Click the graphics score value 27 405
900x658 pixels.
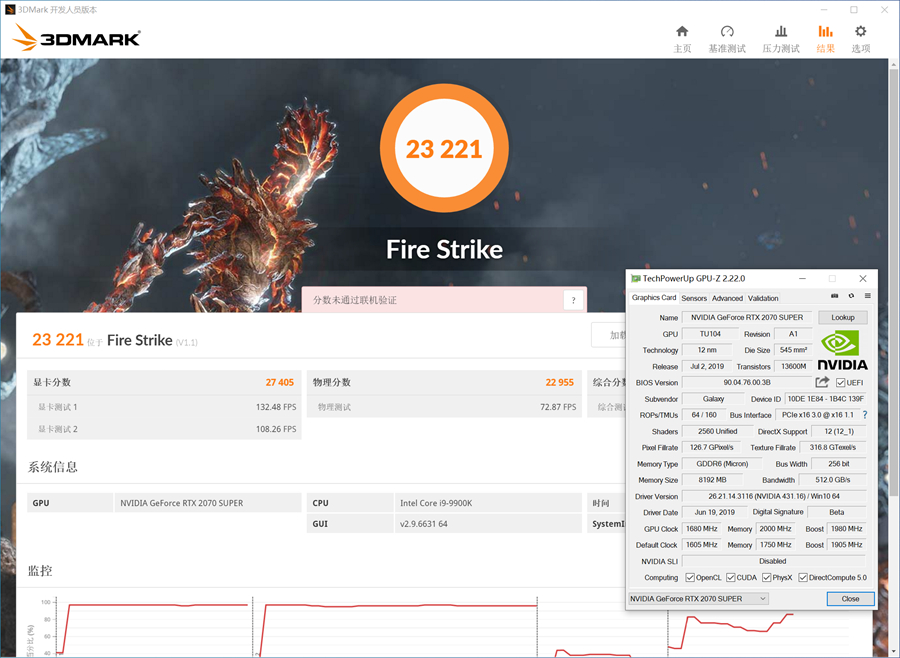pos(280,382)
